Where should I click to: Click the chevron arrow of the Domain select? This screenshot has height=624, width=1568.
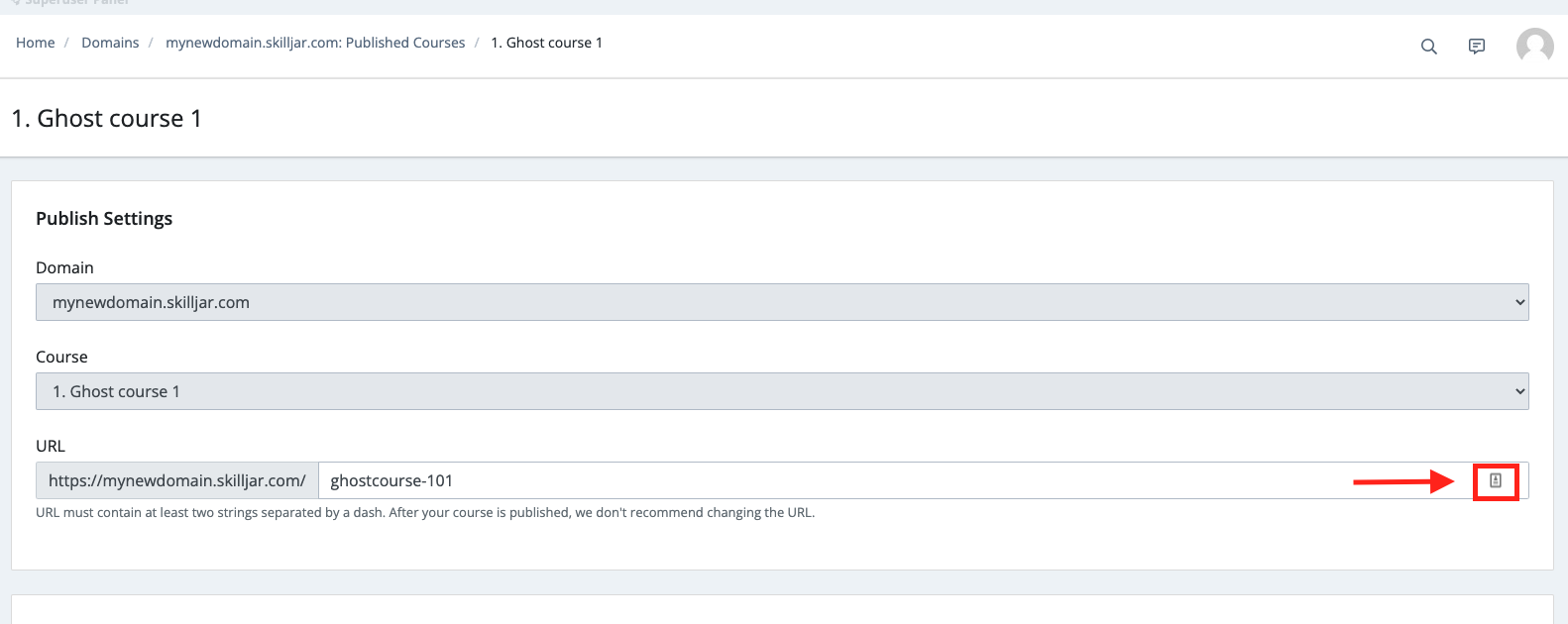tap(1519, 302)
